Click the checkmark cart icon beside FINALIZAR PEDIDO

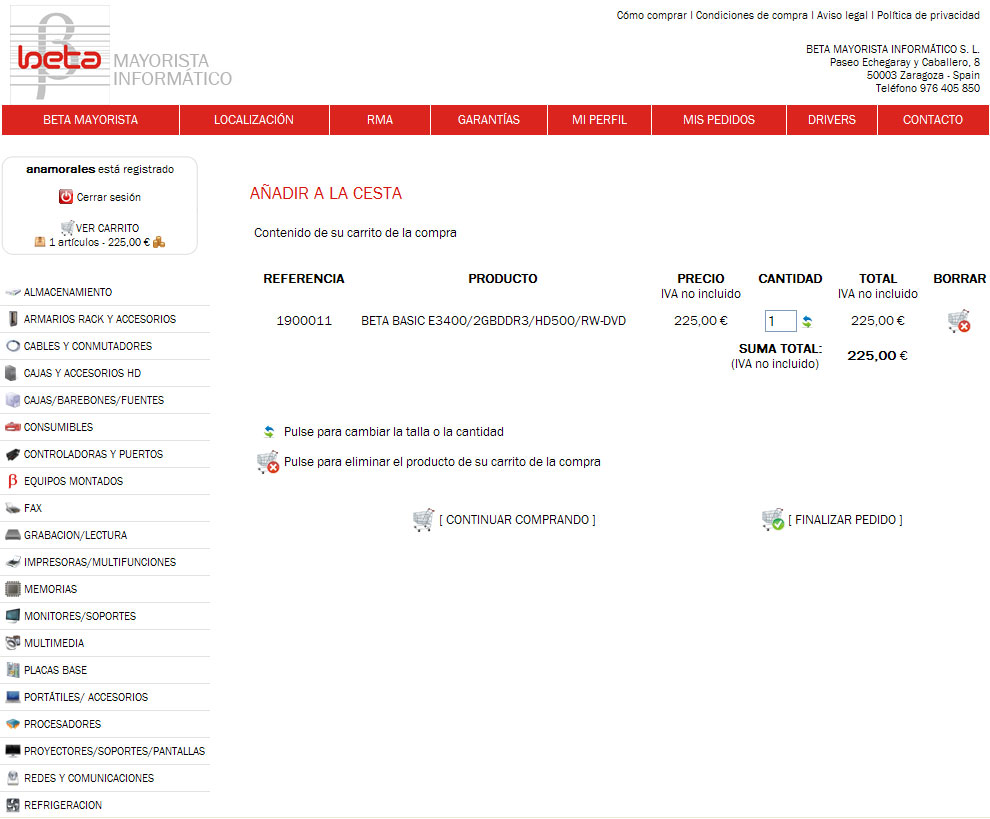[773, 520]
